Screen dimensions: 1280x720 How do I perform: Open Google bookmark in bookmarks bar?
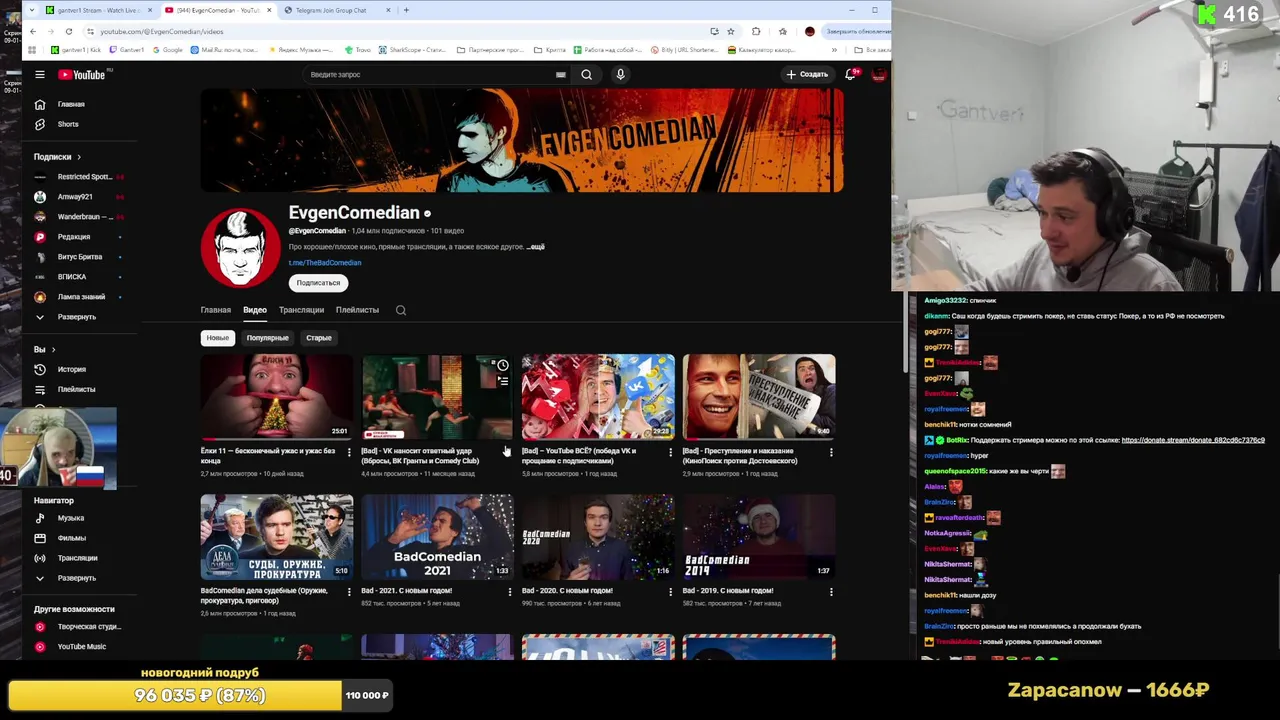pos(167,50)
